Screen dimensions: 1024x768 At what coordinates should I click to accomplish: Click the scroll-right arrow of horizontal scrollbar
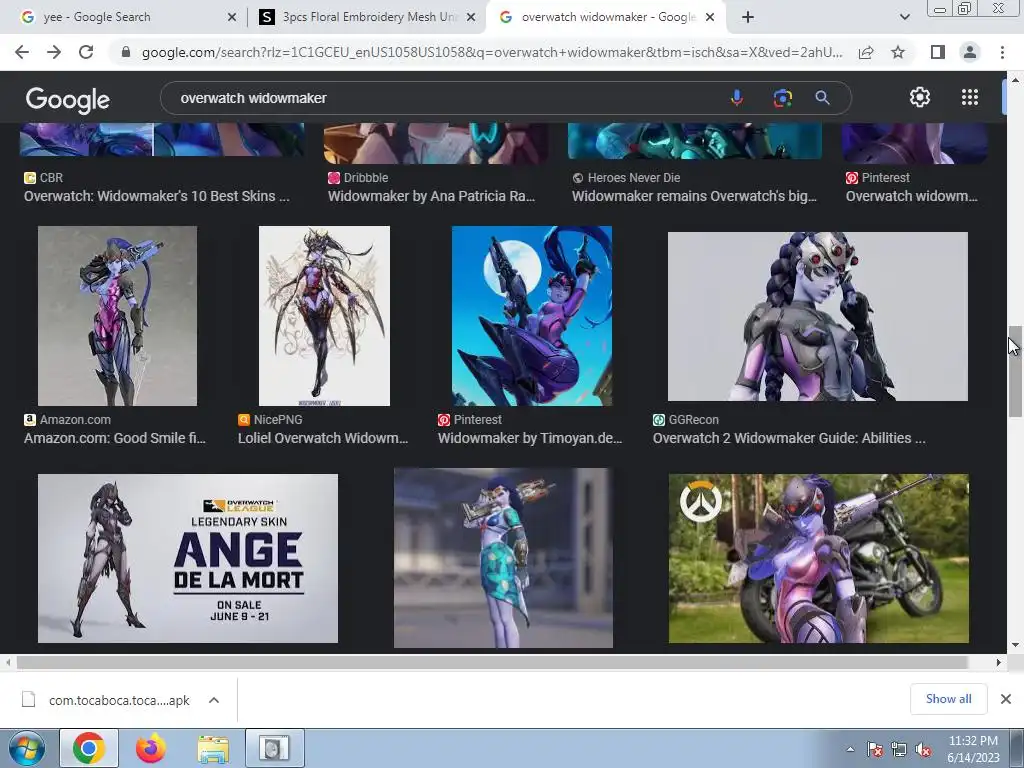point(998,663)
